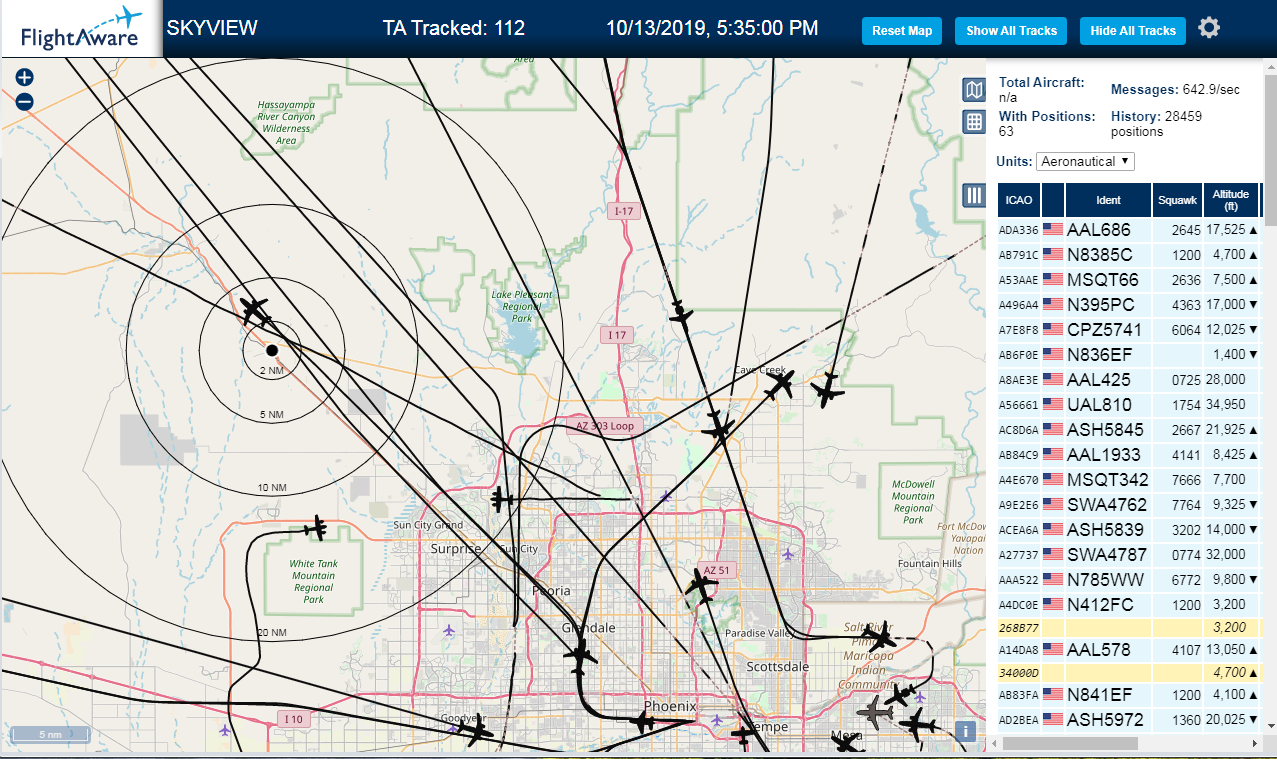Click altitude value 34,950
This screenshot has width=1277, height=759.
pos(1226,405)
